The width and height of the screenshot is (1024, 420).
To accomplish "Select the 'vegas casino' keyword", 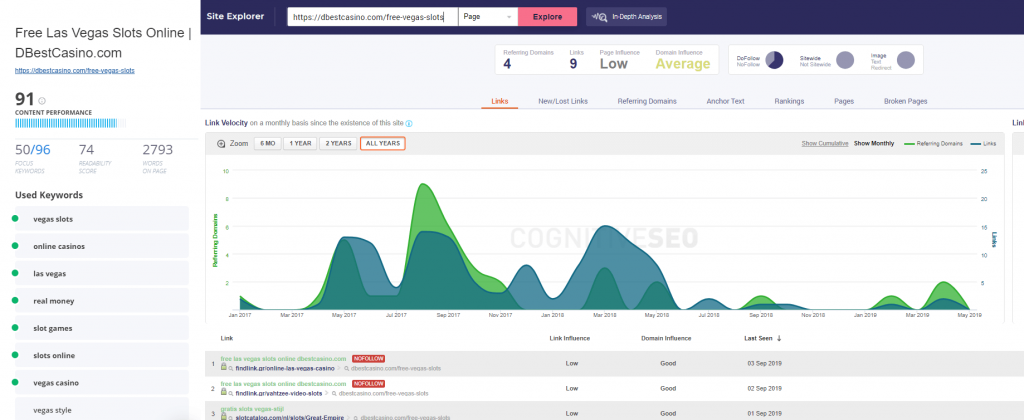I will tap(101, 383).
